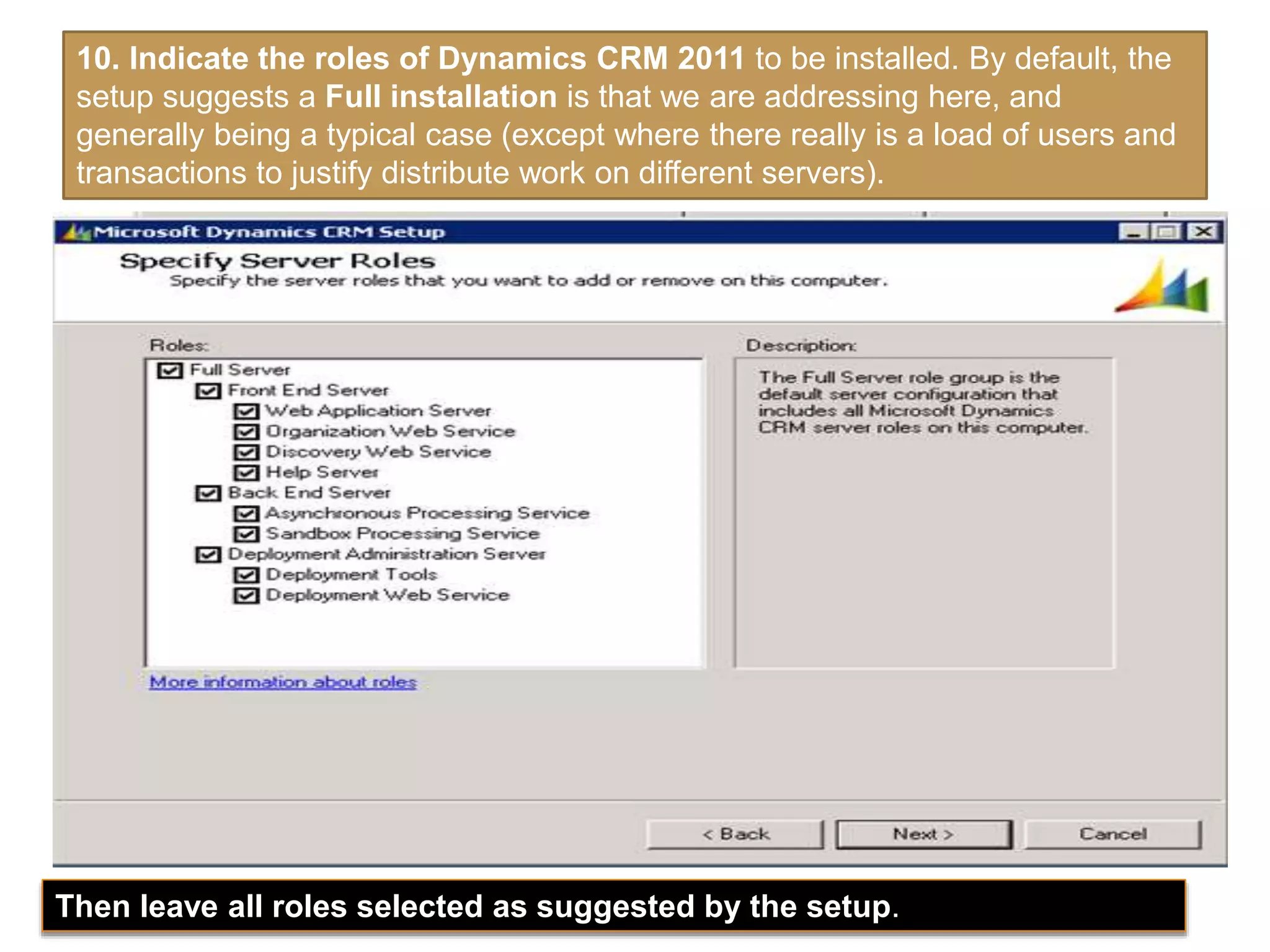
Task: Toggle Deployment Web Service checkbox
Action: [246, 596]
